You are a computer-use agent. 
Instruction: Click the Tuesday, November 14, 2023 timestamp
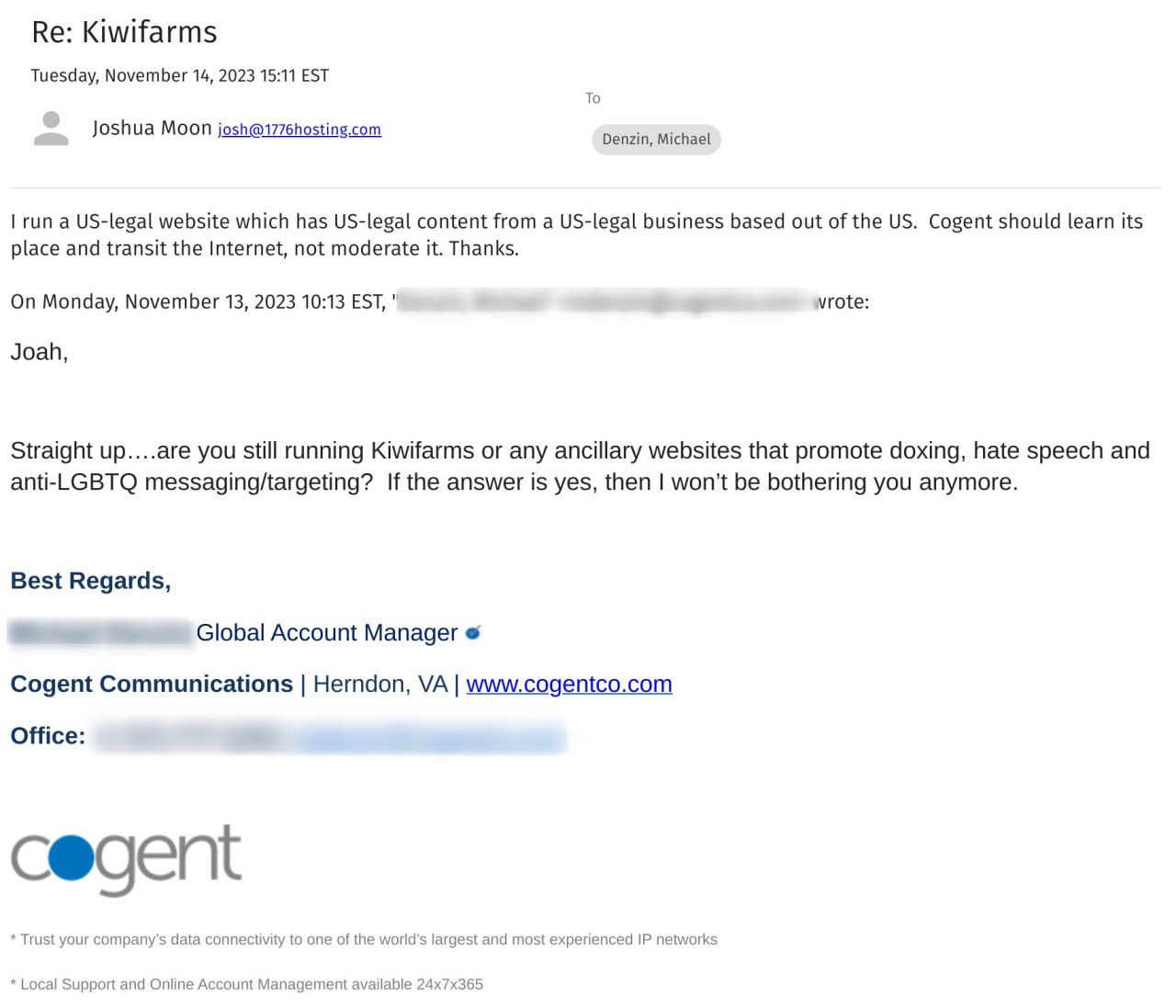click(x=180, y=75)
